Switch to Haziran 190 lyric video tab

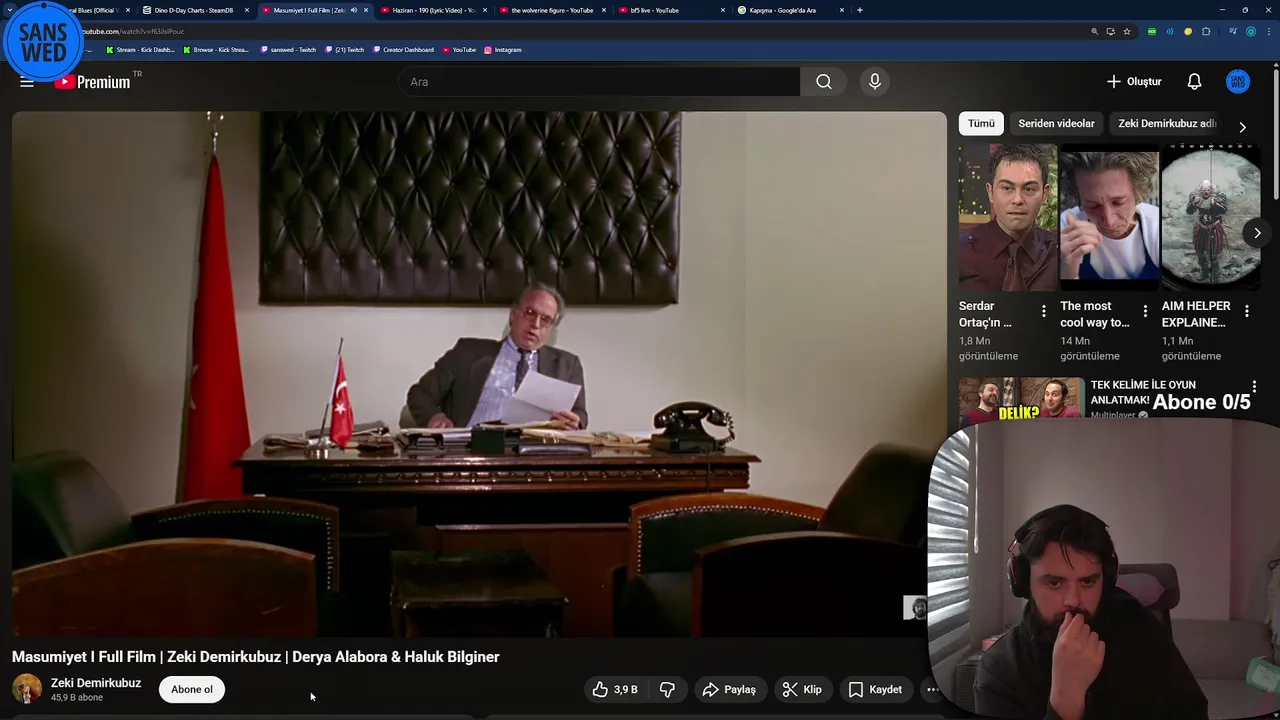pos(433,10)
